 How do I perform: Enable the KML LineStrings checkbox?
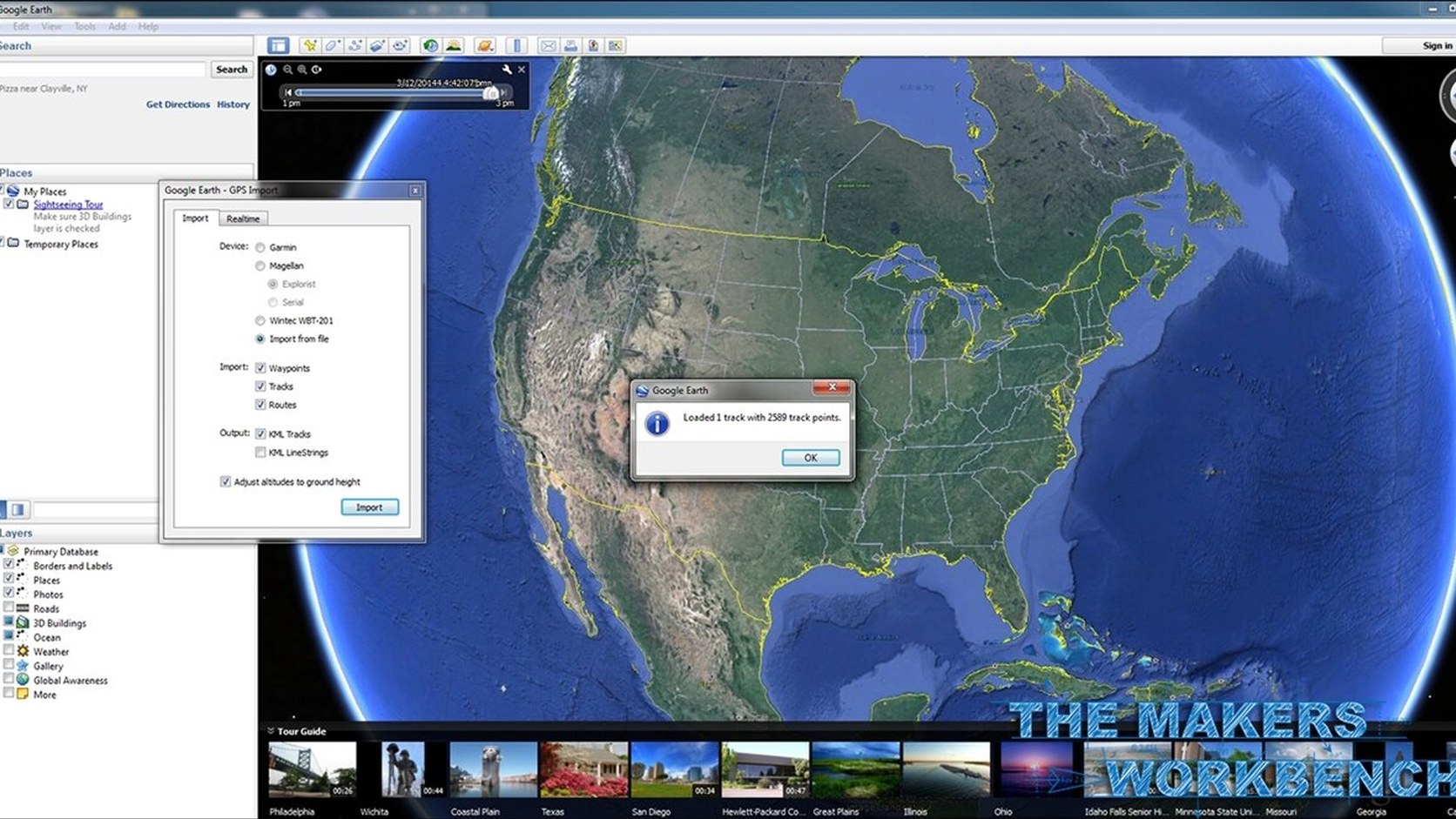coord(260,453)
